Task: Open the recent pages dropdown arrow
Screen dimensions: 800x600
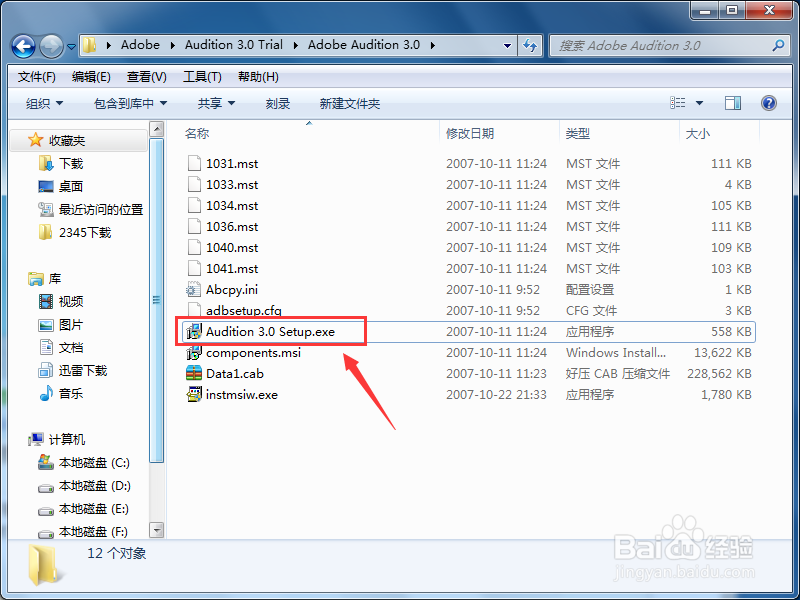Action: pyautogui.click(x=71, y=46)
